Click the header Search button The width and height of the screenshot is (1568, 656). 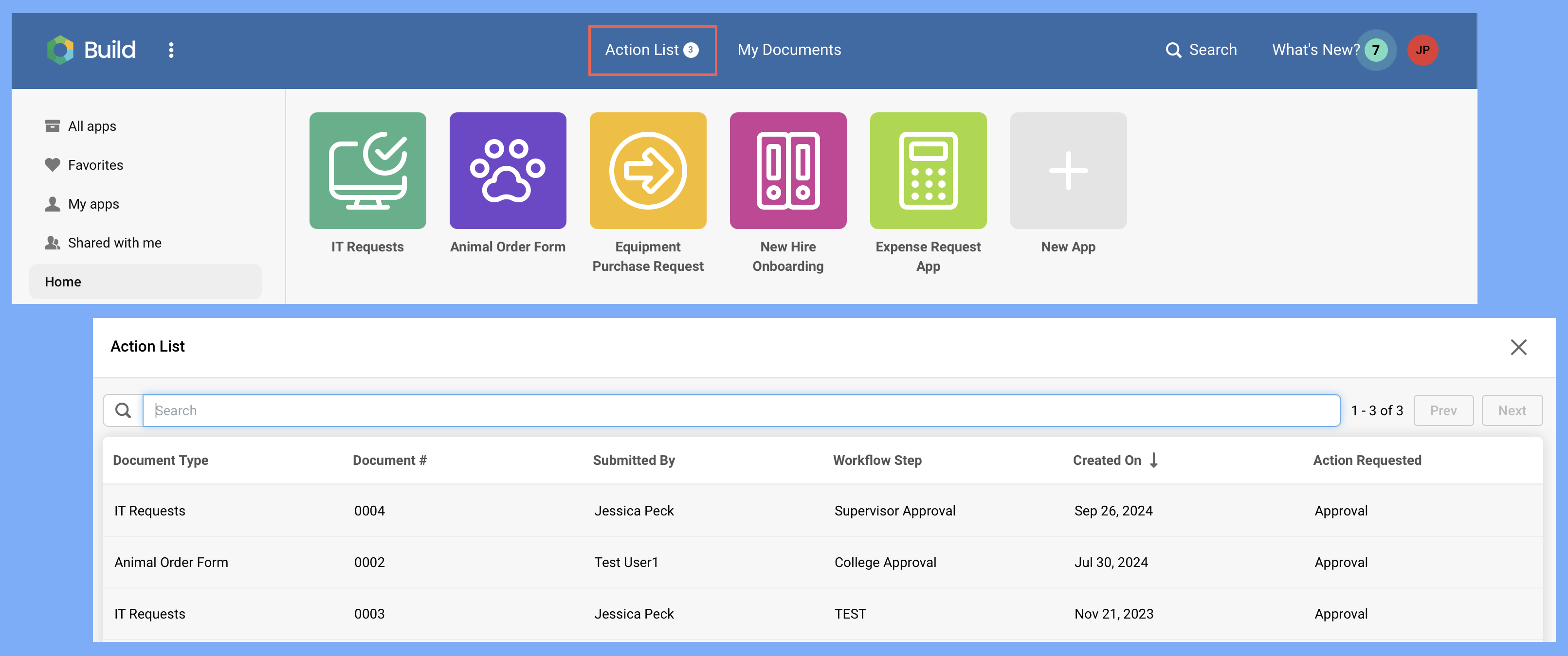click(x=1201, y=50)
